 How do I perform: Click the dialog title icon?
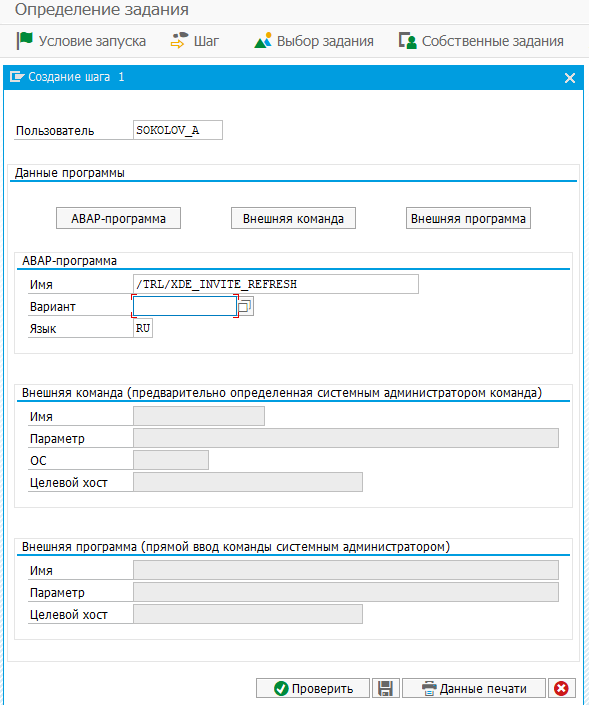point(17,77)
